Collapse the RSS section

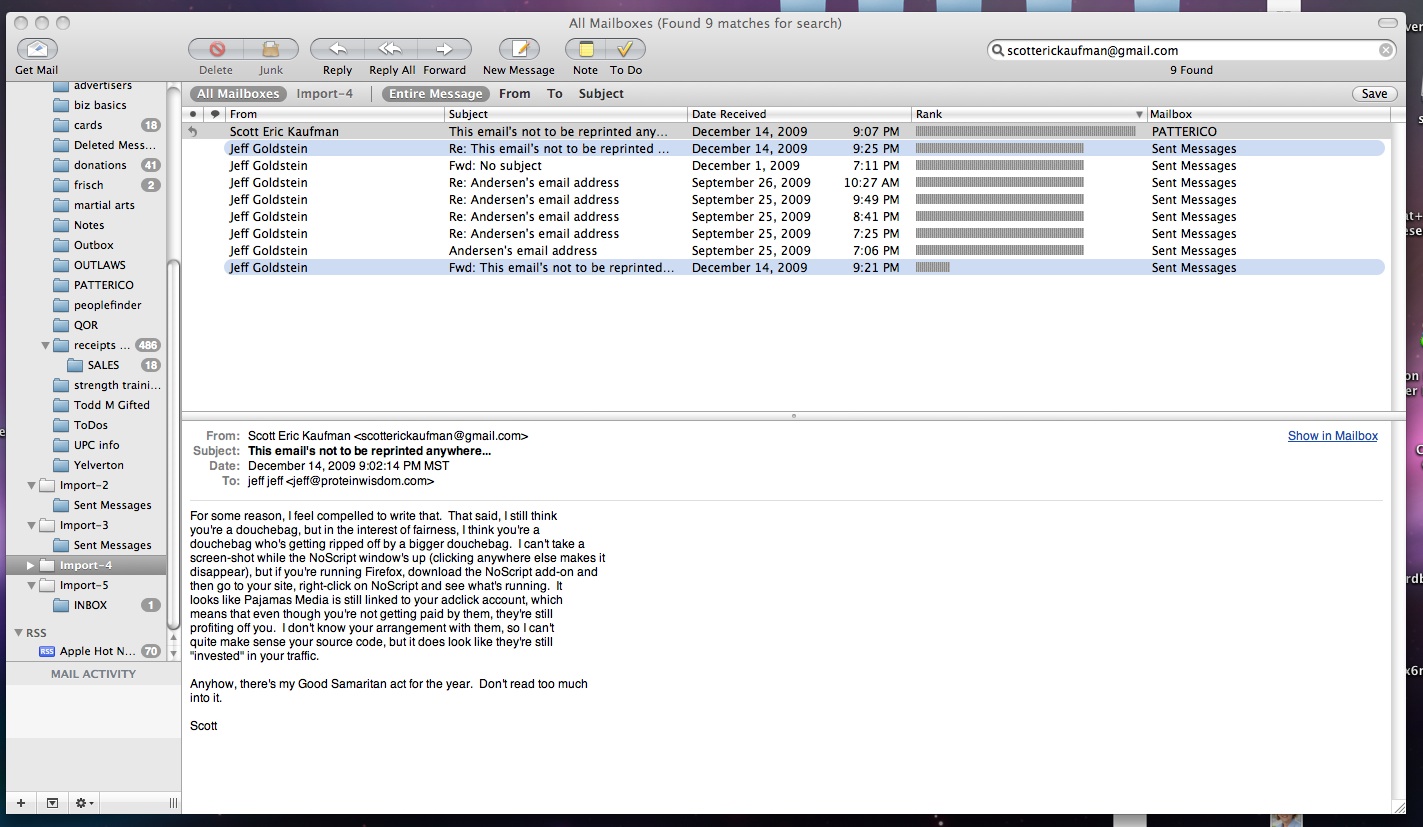pos(18,633)
